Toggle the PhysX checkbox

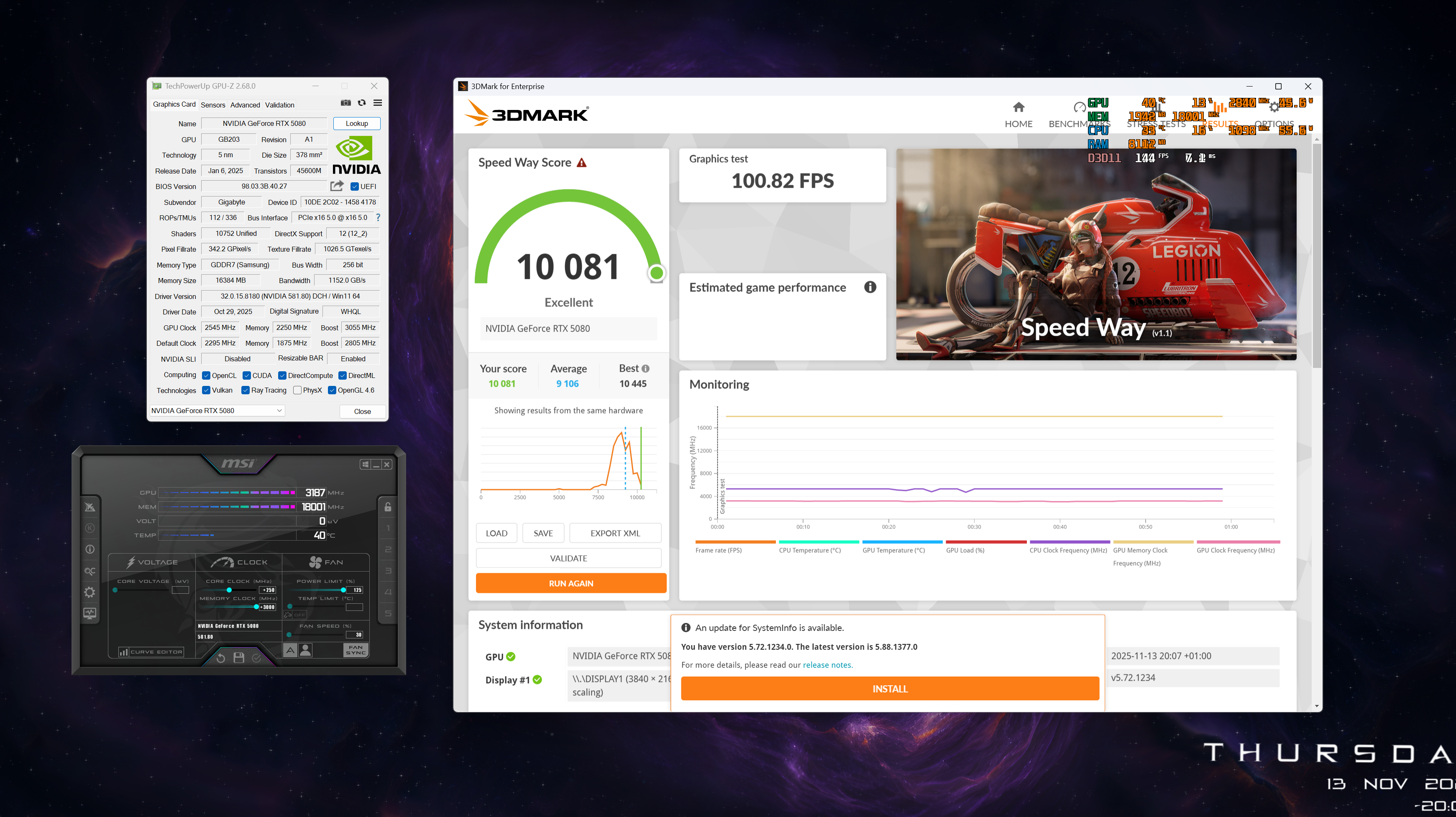(297, 391)
